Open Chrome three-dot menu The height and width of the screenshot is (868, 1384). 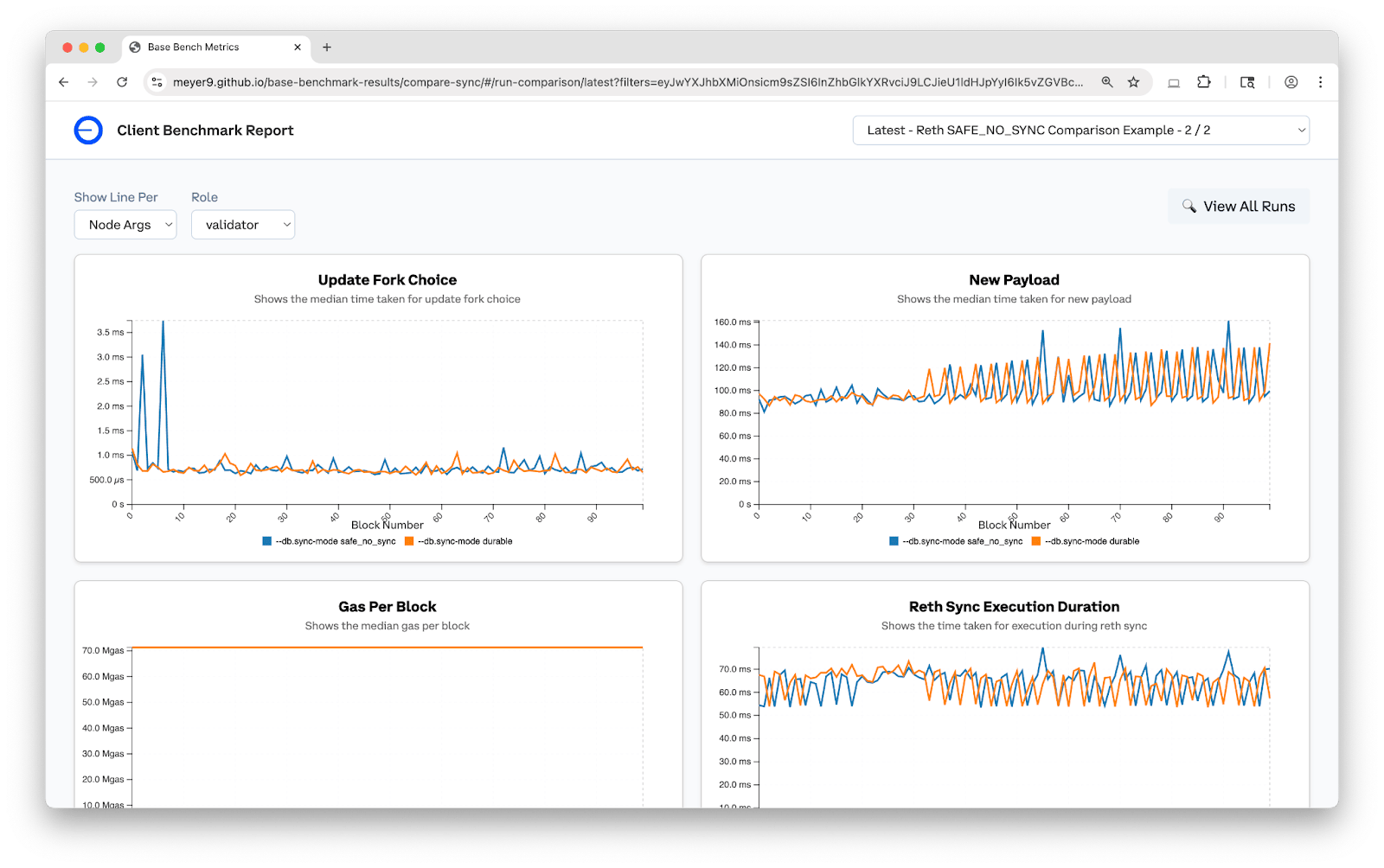(1320, 82)
